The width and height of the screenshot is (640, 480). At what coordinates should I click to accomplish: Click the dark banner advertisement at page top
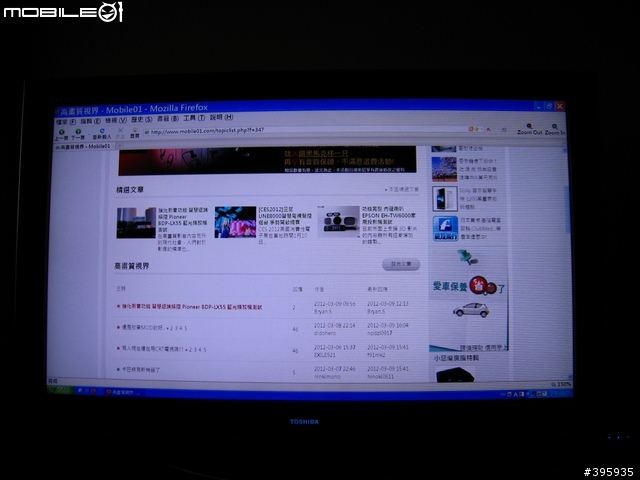tap(267, 160)
